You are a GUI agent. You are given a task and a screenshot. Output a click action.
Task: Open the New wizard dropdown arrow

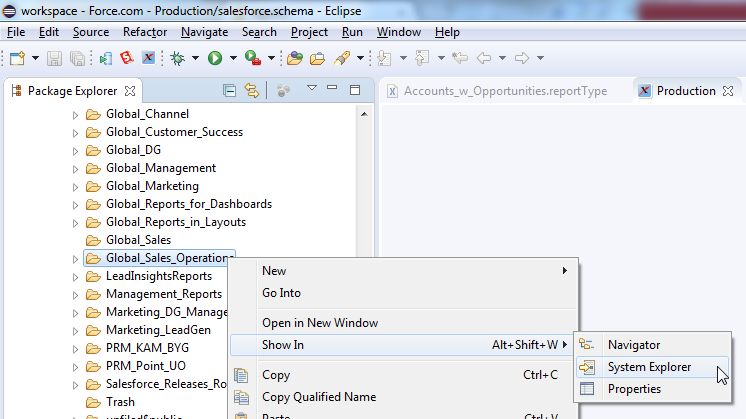pyautogui.click(x=35, y=58)
